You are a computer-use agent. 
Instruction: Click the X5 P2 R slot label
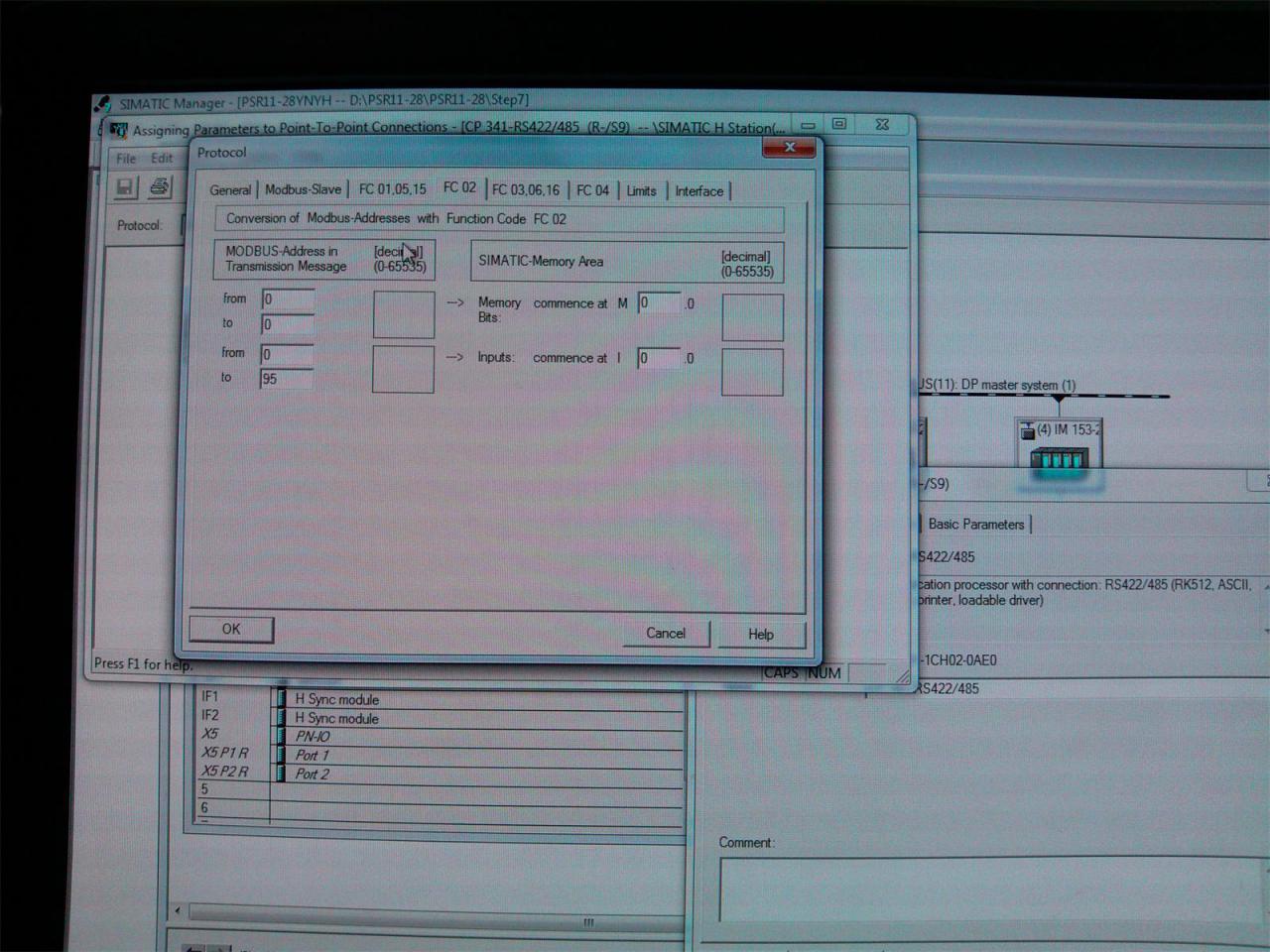pos(225,772)
